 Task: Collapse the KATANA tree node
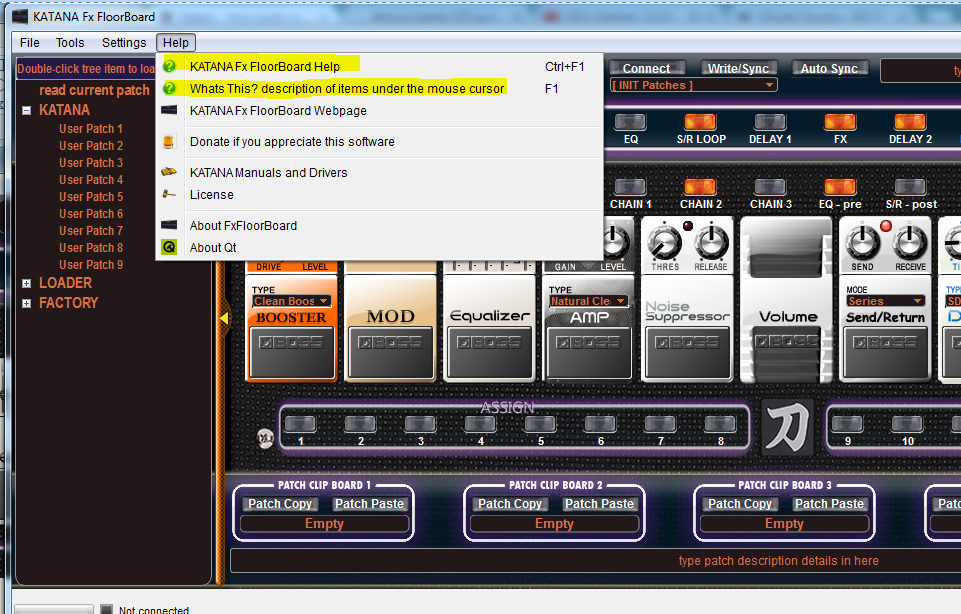coord(26,111)
